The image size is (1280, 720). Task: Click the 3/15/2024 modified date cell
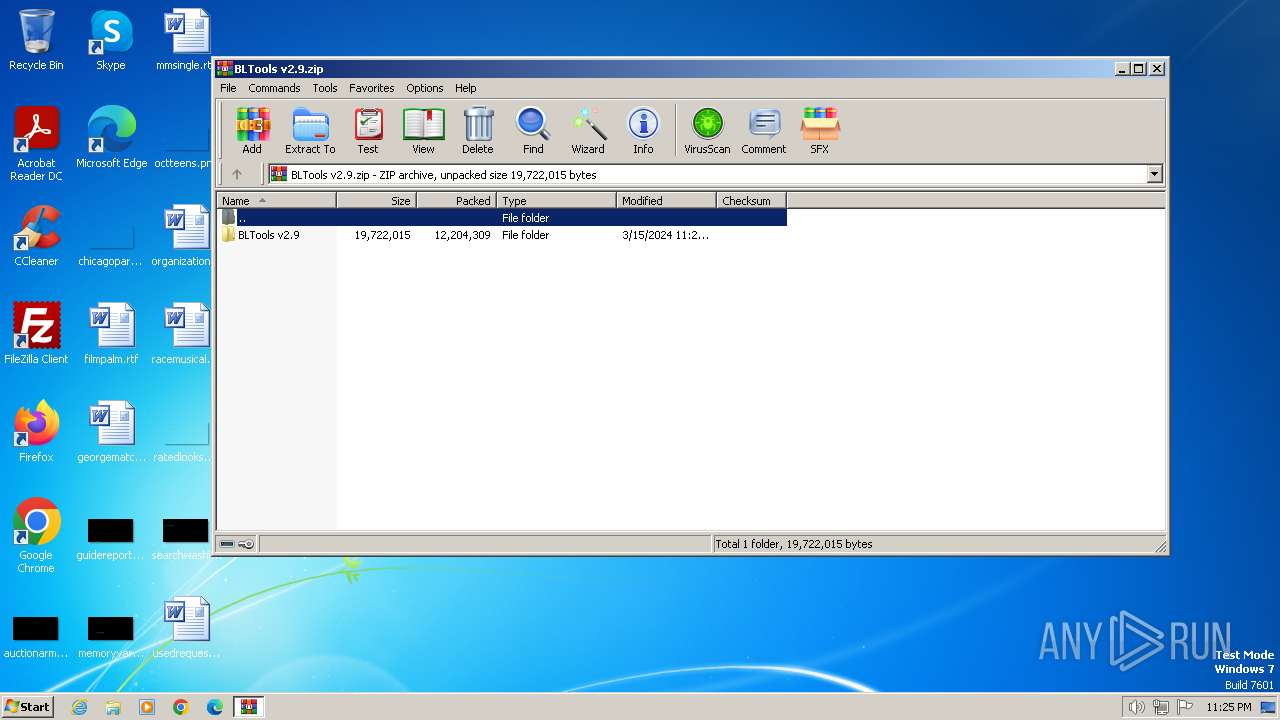[665, 235]
